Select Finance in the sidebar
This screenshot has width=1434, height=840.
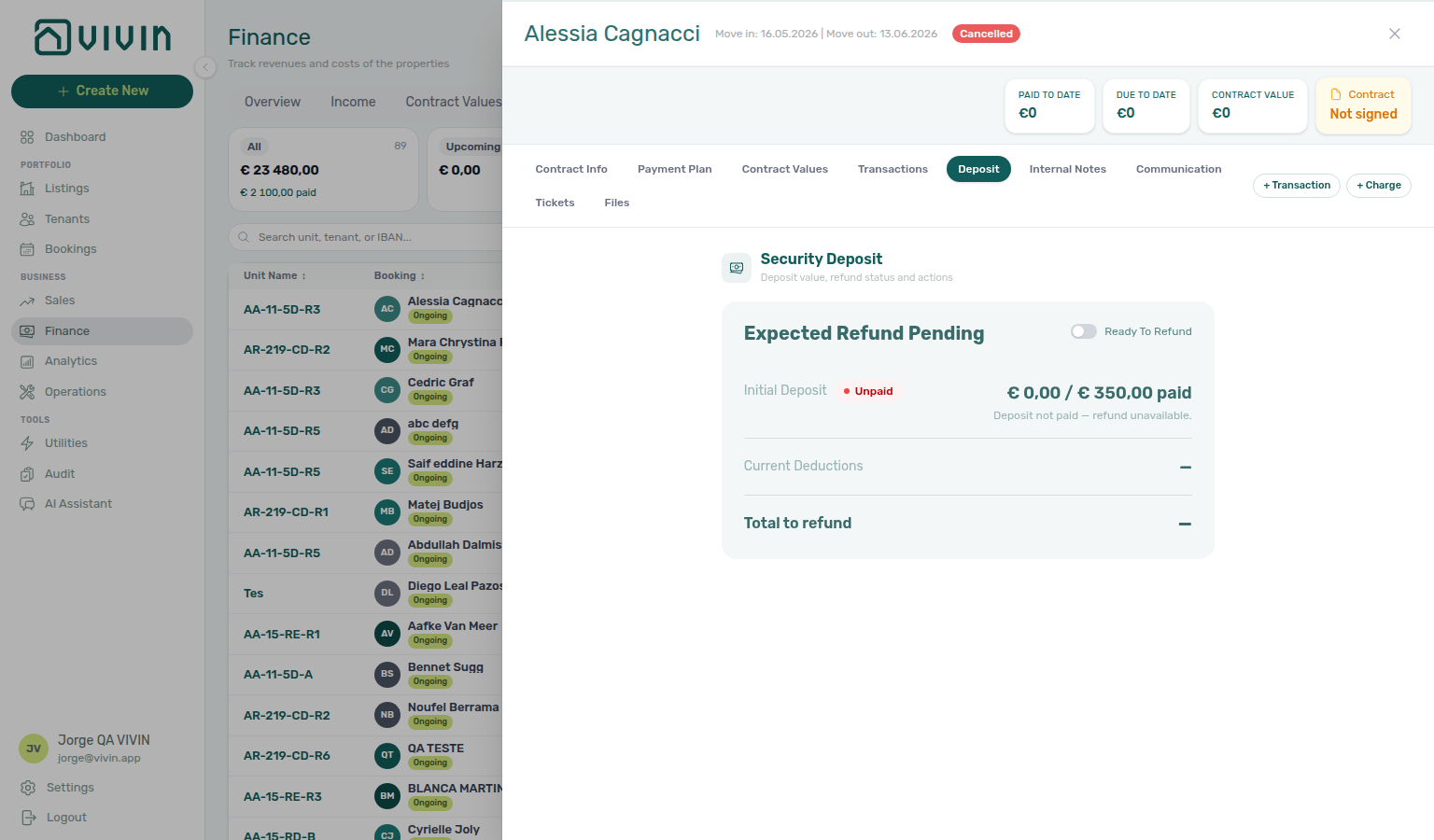(x=102, y=331)
